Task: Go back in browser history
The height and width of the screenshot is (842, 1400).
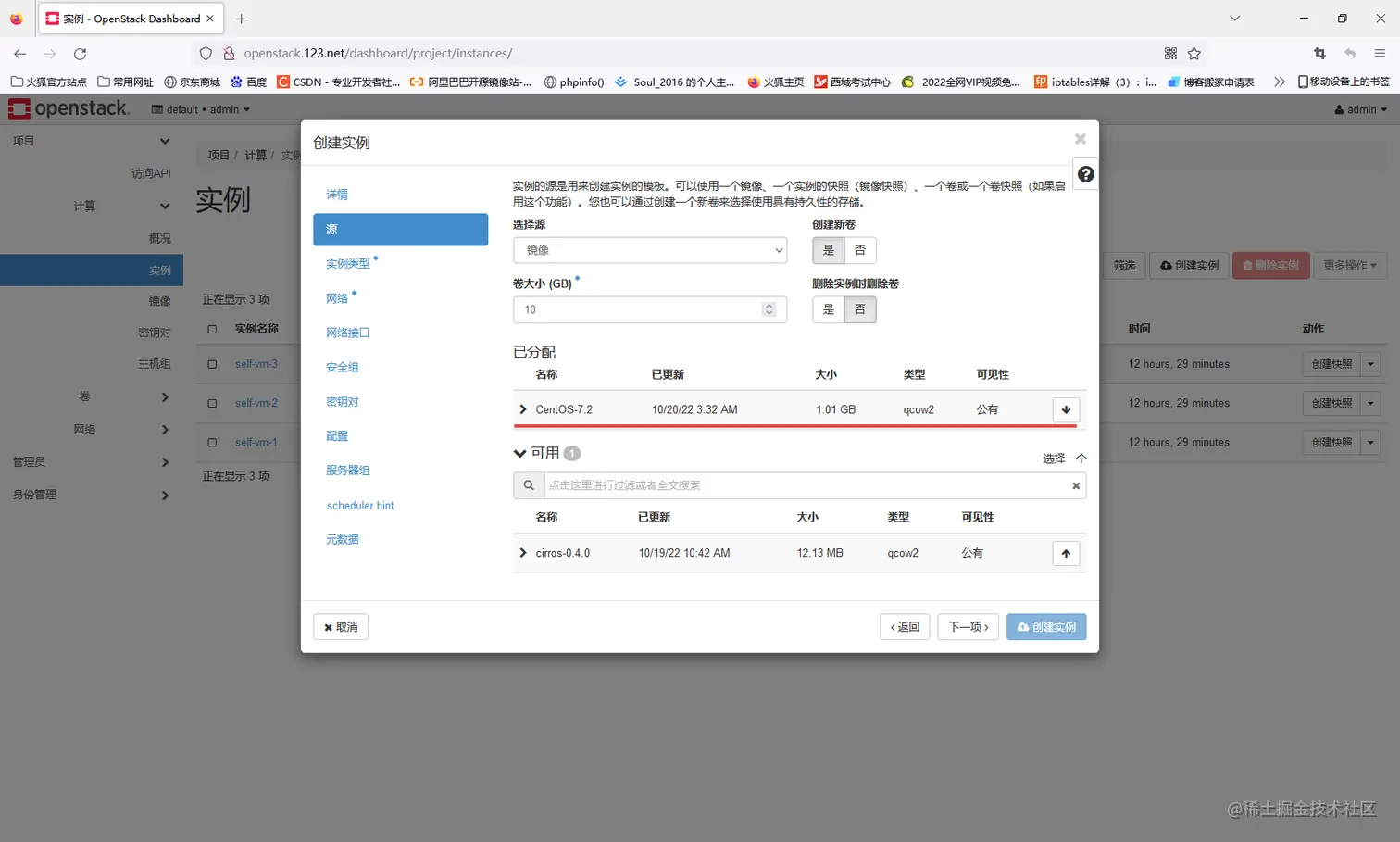Action: [x=20, y=54]
